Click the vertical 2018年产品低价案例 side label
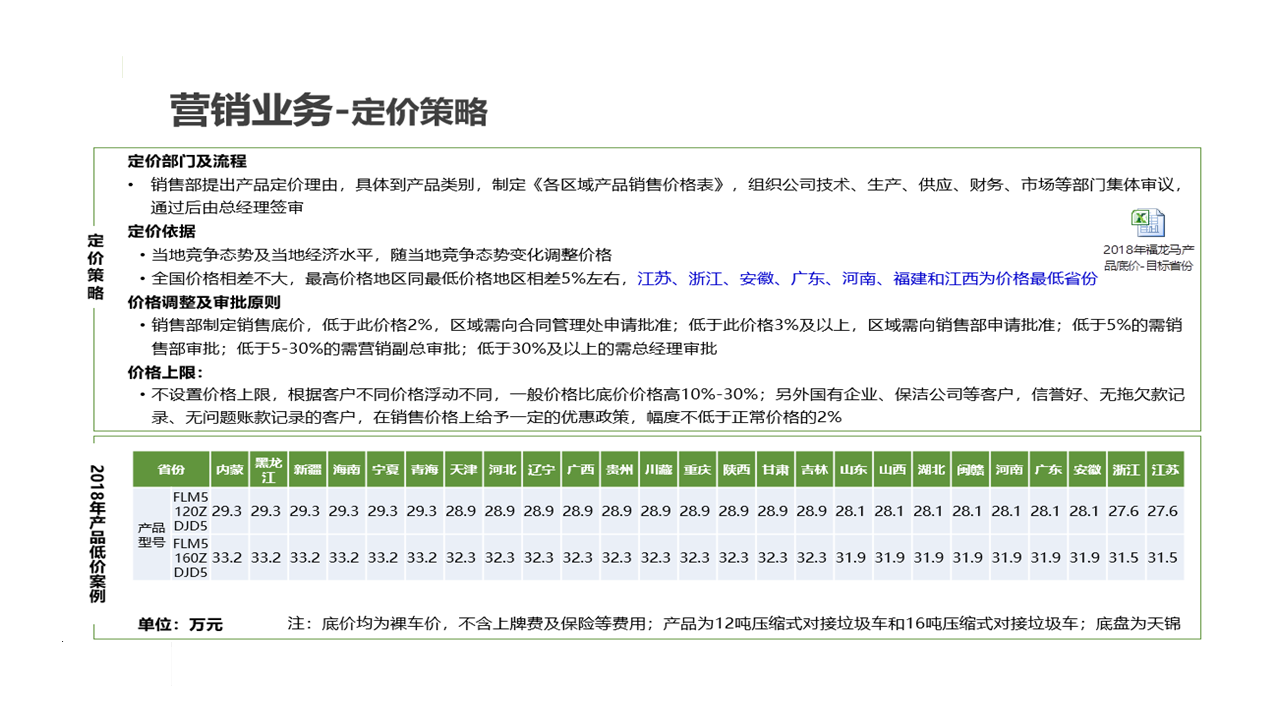Screen dimensions: 1280x720 97,532
